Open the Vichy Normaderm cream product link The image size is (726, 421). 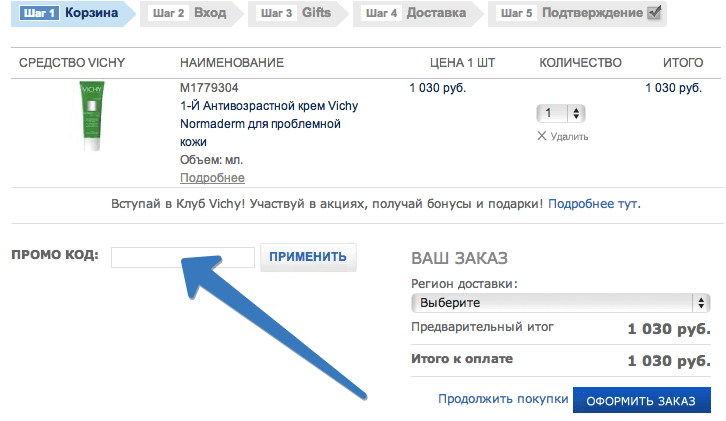tap(268, 124)
